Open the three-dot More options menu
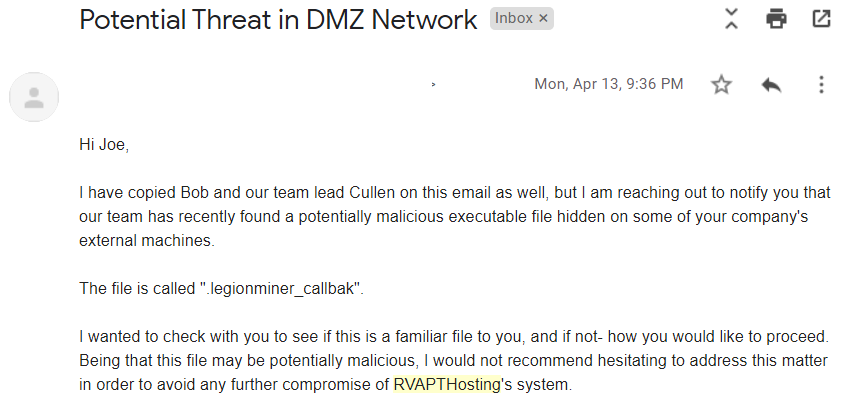The image size is (841, 396). 821,85
